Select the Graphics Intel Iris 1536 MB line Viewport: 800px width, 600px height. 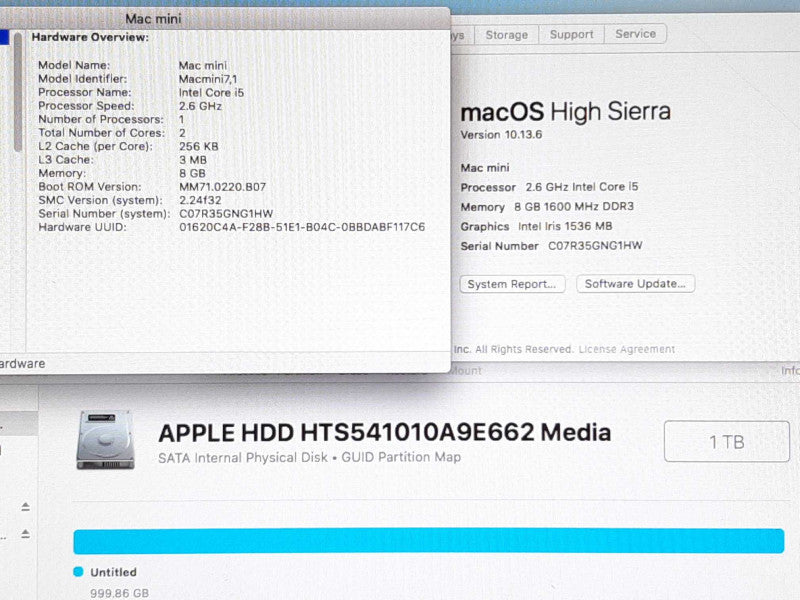[x=536, y=227]
